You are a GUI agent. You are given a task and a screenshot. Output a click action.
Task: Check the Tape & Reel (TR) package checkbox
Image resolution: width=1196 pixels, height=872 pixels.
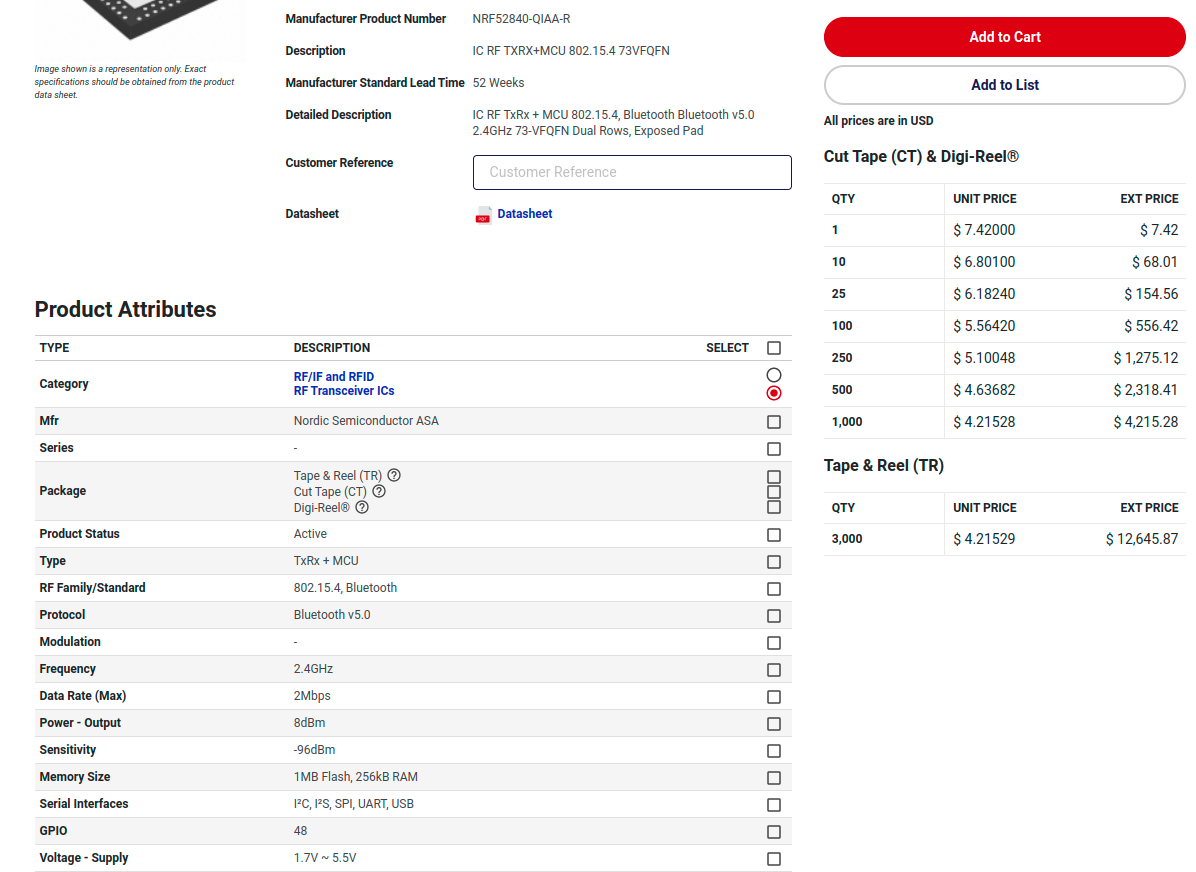(773, 477)
